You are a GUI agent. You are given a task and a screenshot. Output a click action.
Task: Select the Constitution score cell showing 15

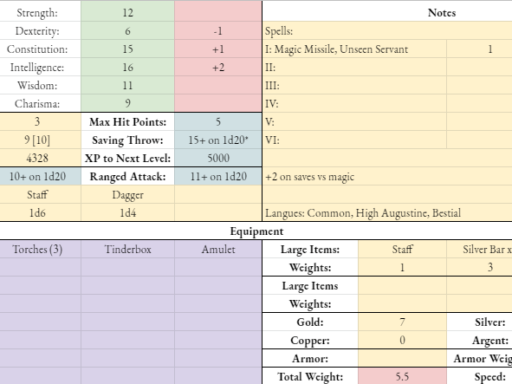[127, 49]
